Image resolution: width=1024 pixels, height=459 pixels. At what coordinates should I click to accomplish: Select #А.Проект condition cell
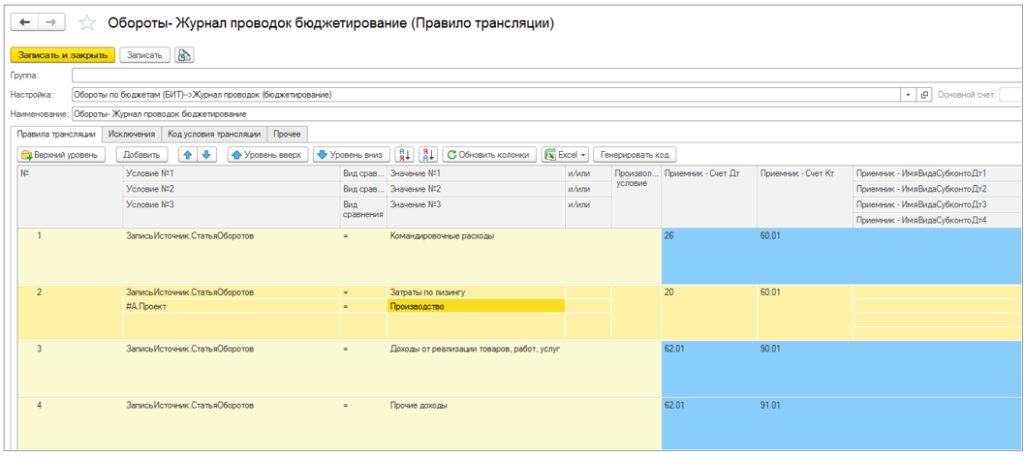coord(231,306)
